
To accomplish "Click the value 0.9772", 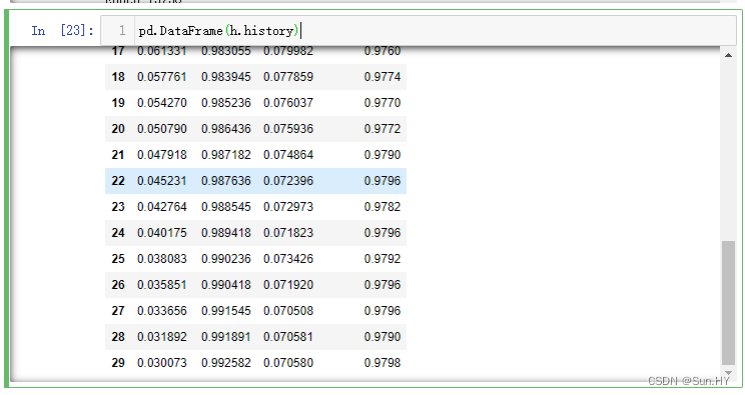I will click(382, 129).
